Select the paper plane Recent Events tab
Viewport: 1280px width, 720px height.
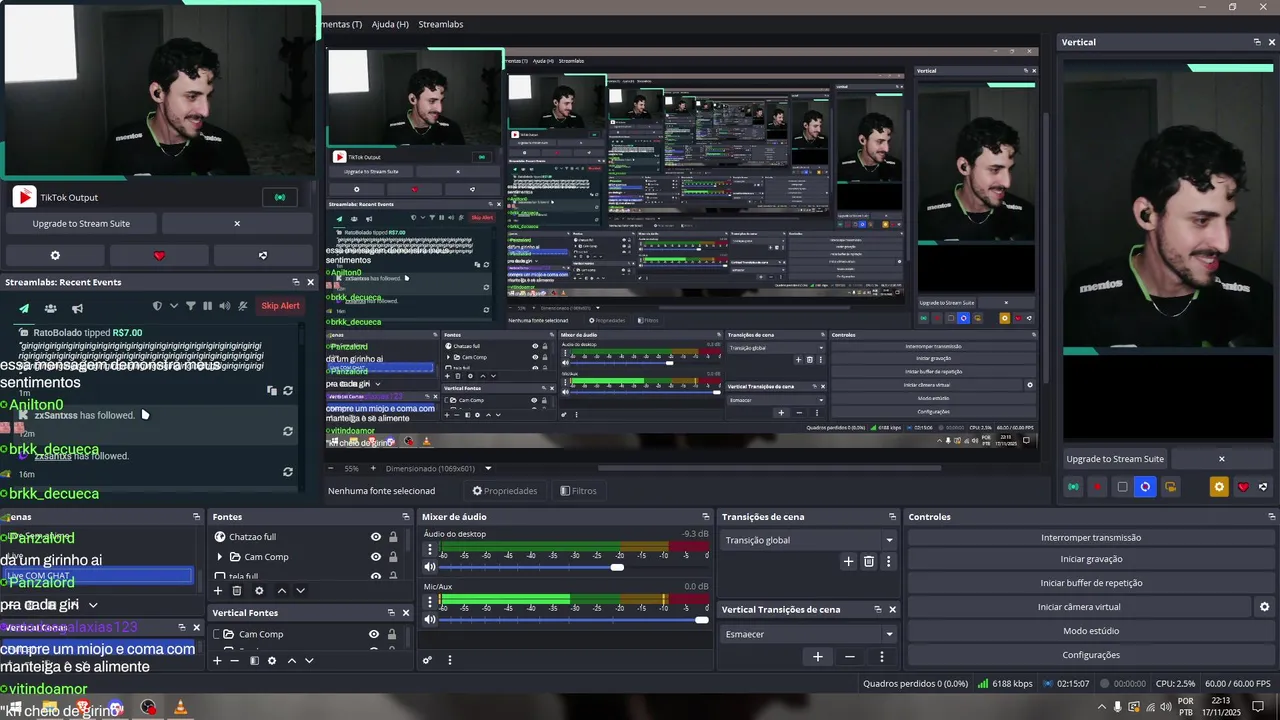click(24, 307)
